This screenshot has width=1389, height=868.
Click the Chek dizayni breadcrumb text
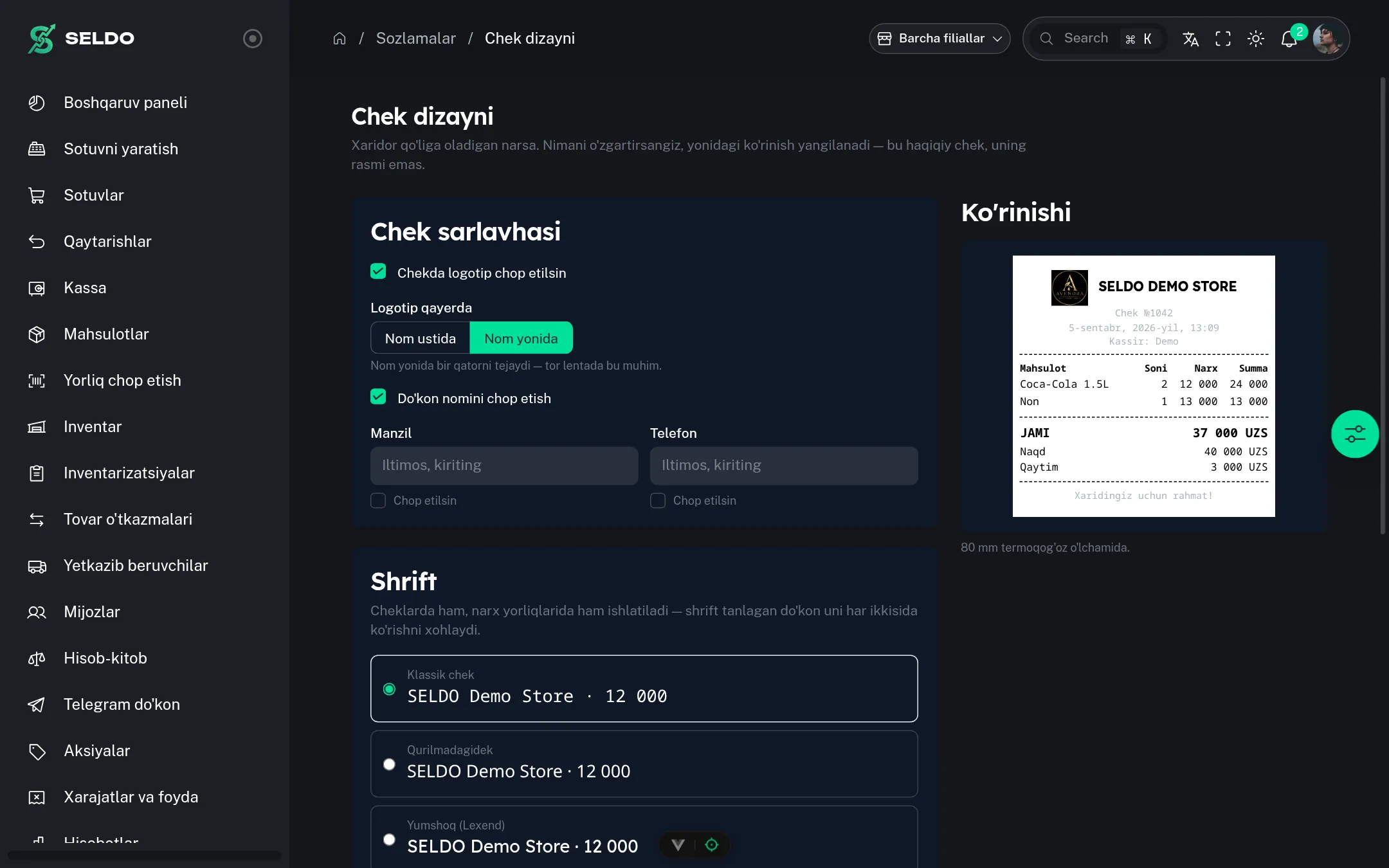click(530, 39)
